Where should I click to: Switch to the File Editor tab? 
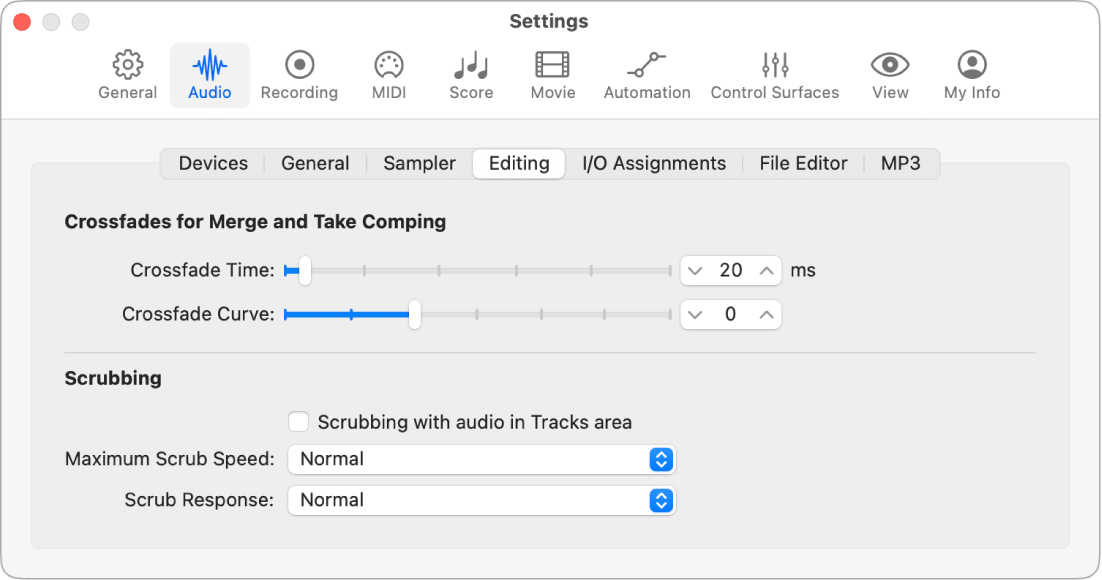click(803, 163)
